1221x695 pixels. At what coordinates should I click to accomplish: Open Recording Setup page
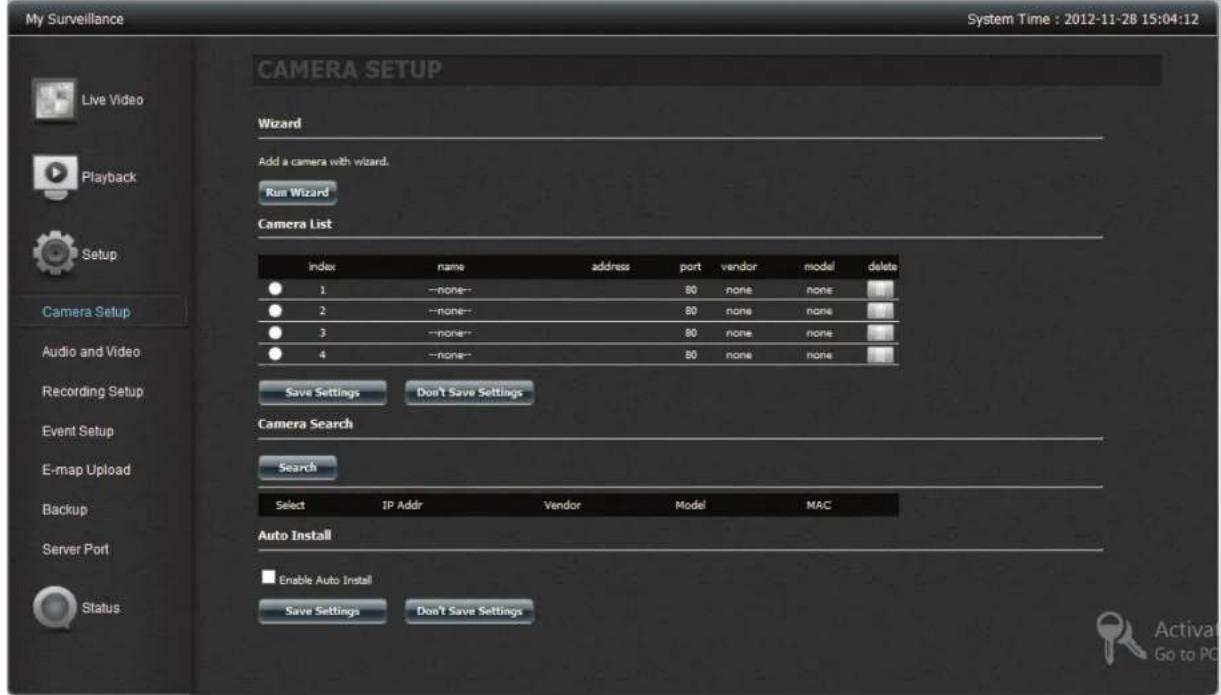coord(92,391)
